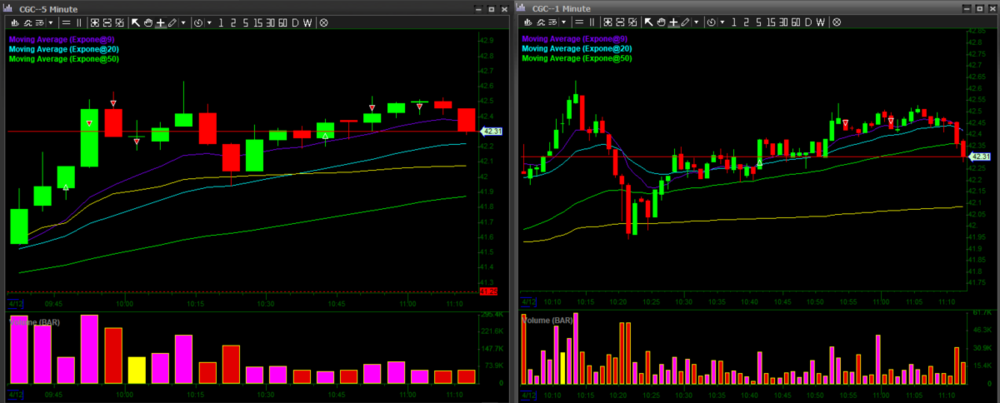This screenshot has height=403, width=1000.
Task: Click the vertical bars icon in 5-minute toolbar
Action: pos(81,22)
